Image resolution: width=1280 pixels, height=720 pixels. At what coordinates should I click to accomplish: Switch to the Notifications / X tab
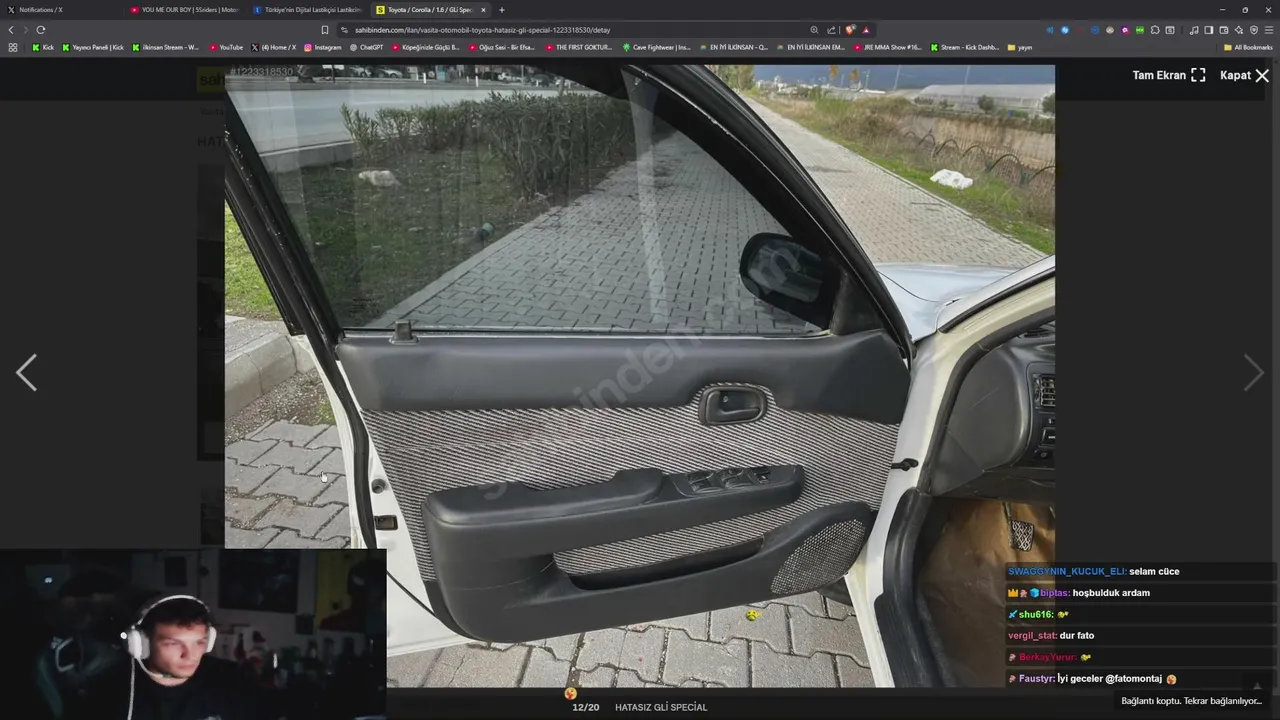[x=60, y=10]
